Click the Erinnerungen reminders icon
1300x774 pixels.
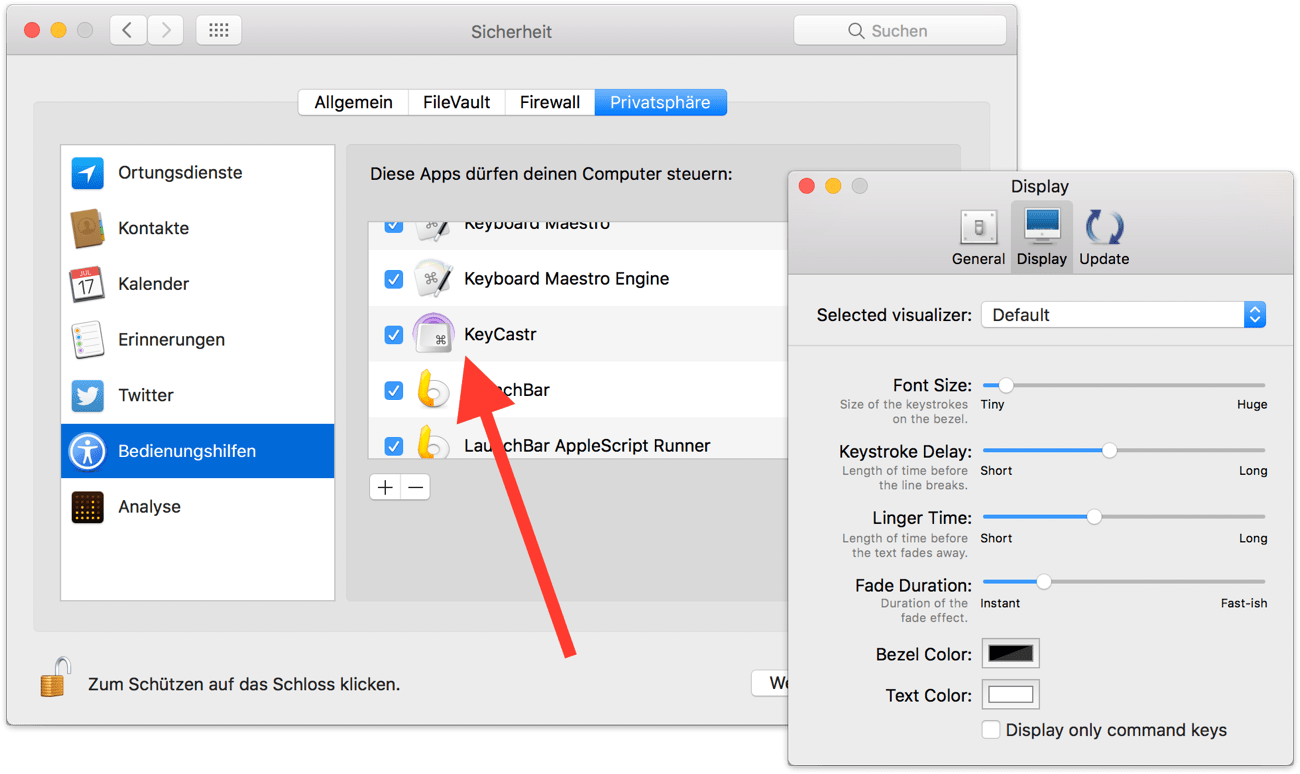pos(88,340)
